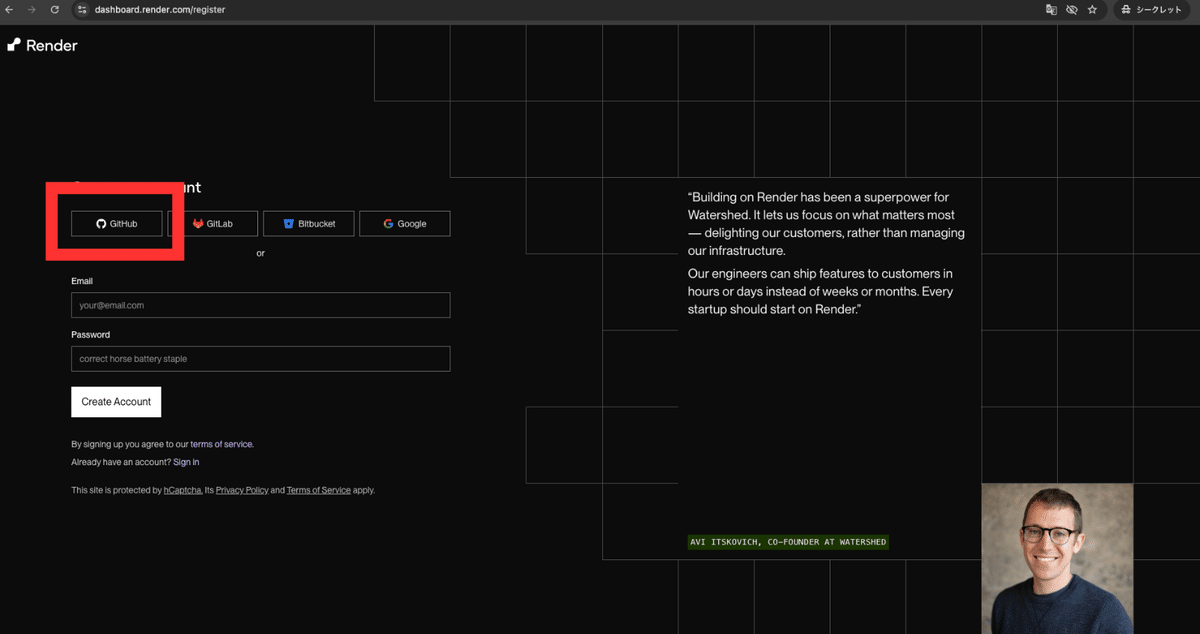
Task: Click the Create Account button
Action: coord(116,402)
